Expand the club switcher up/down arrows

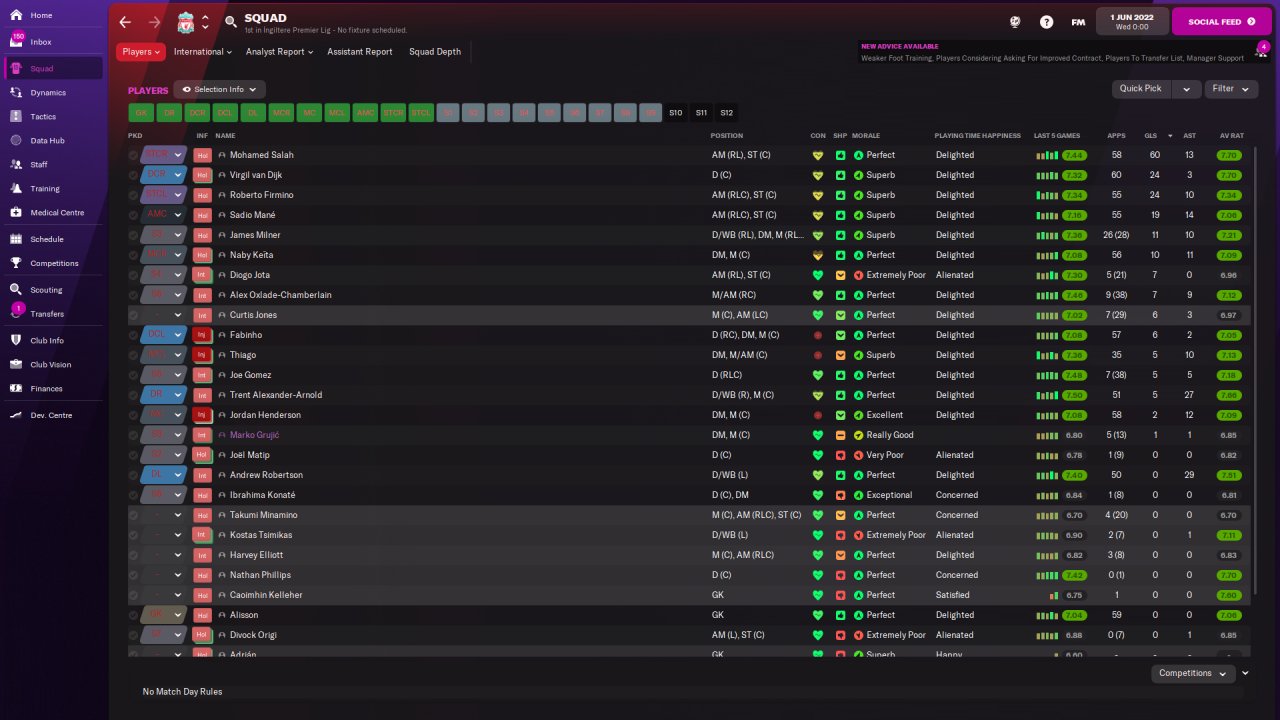[205, 22]
